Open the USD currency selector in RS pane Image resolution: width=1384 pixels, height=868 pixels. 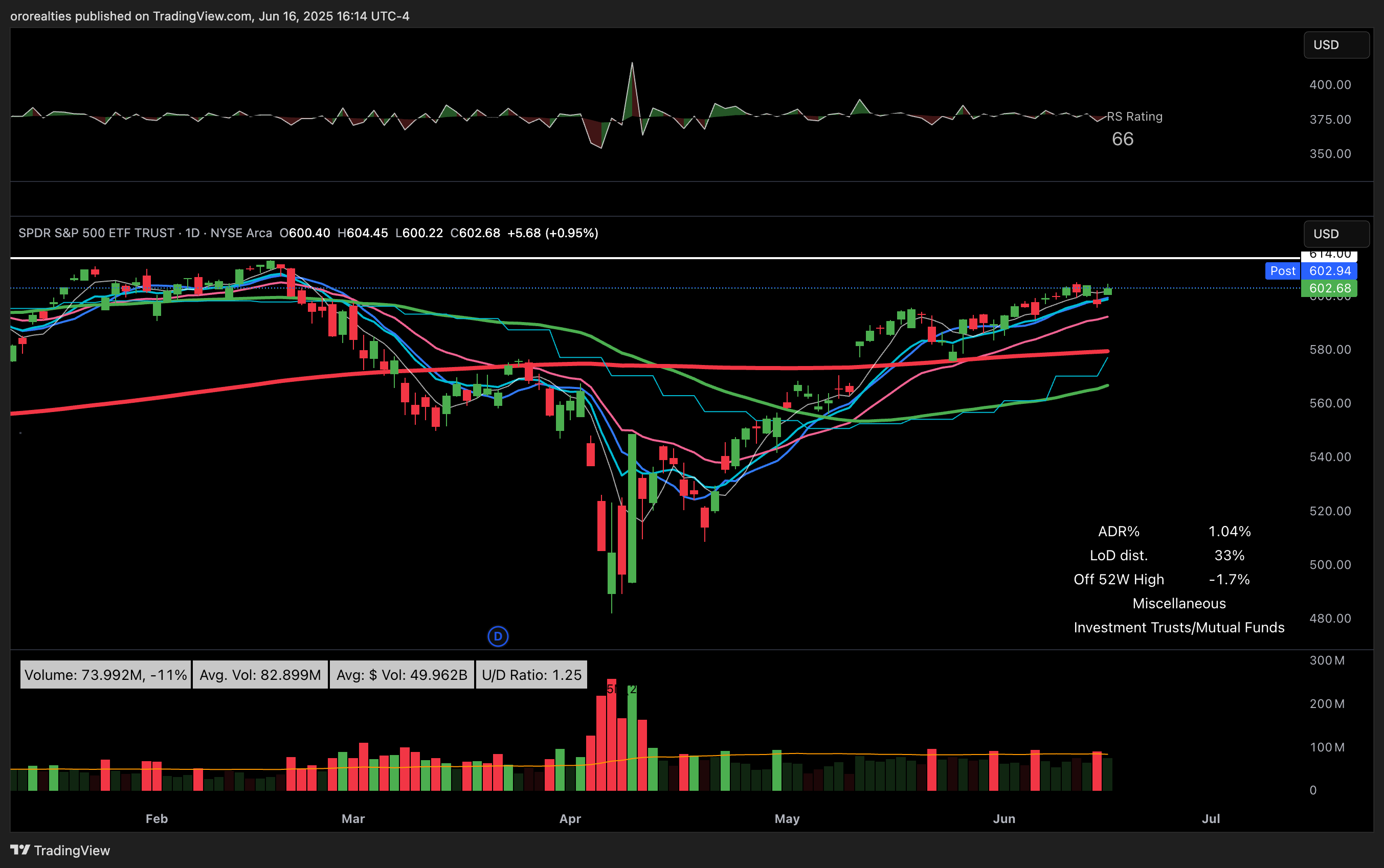(x=1336, y=45)
